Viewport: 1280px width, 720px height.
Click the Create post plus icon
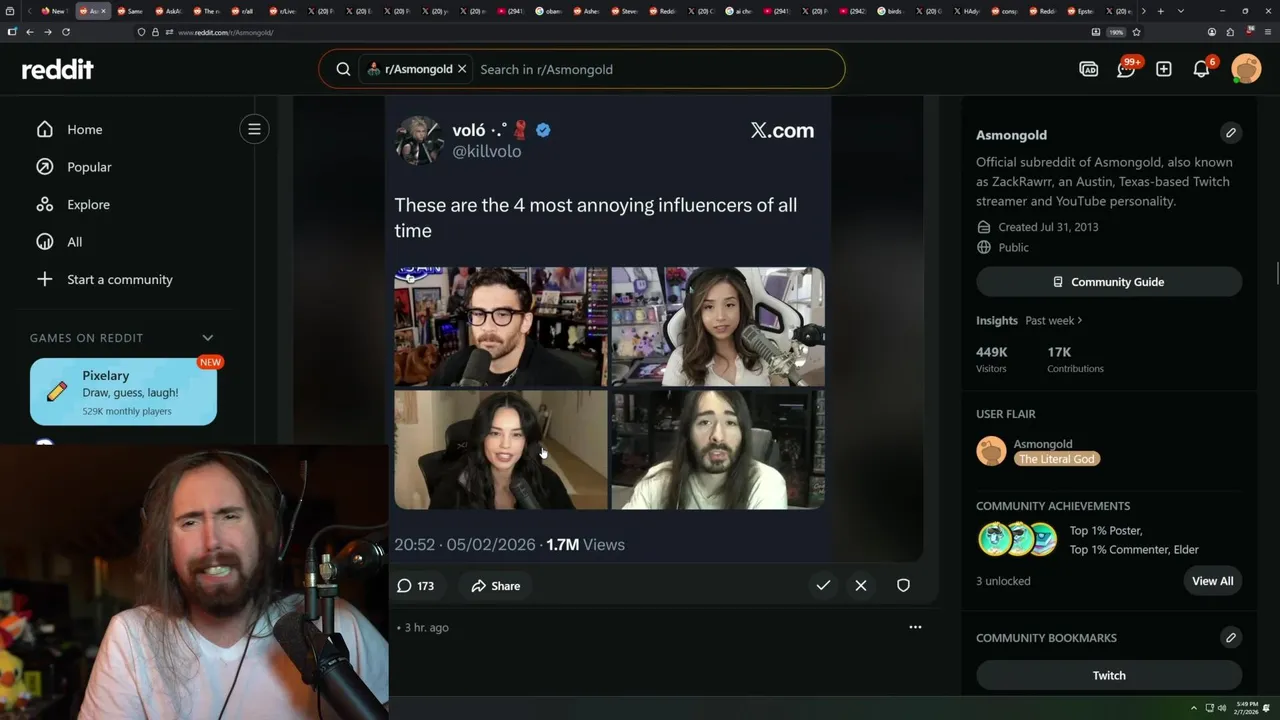coord(1164,69)
